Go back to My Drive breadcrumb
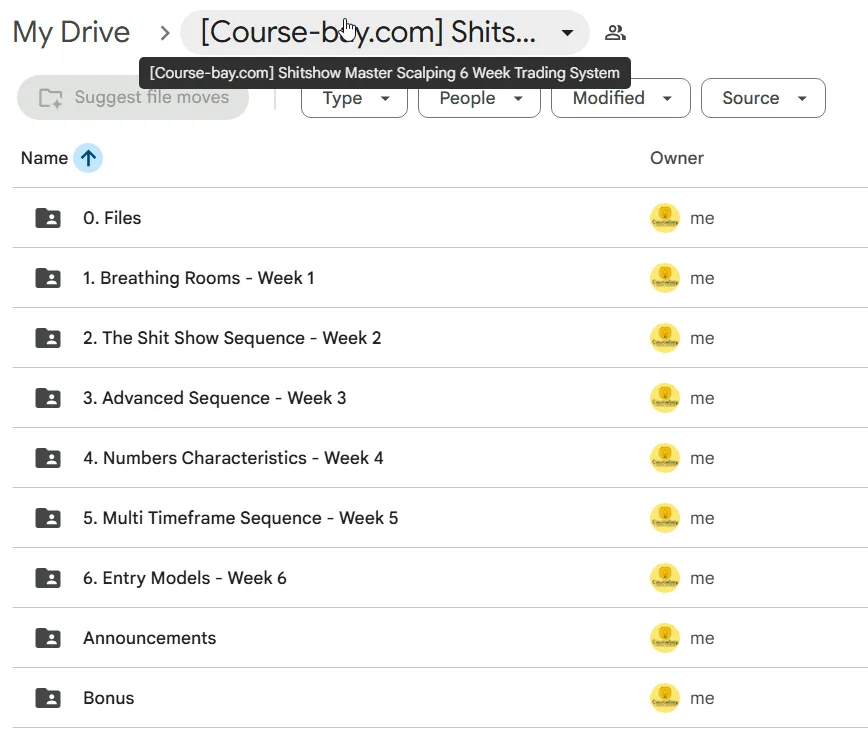This screenshot has width=868, height=731. [x=71, y=32]
